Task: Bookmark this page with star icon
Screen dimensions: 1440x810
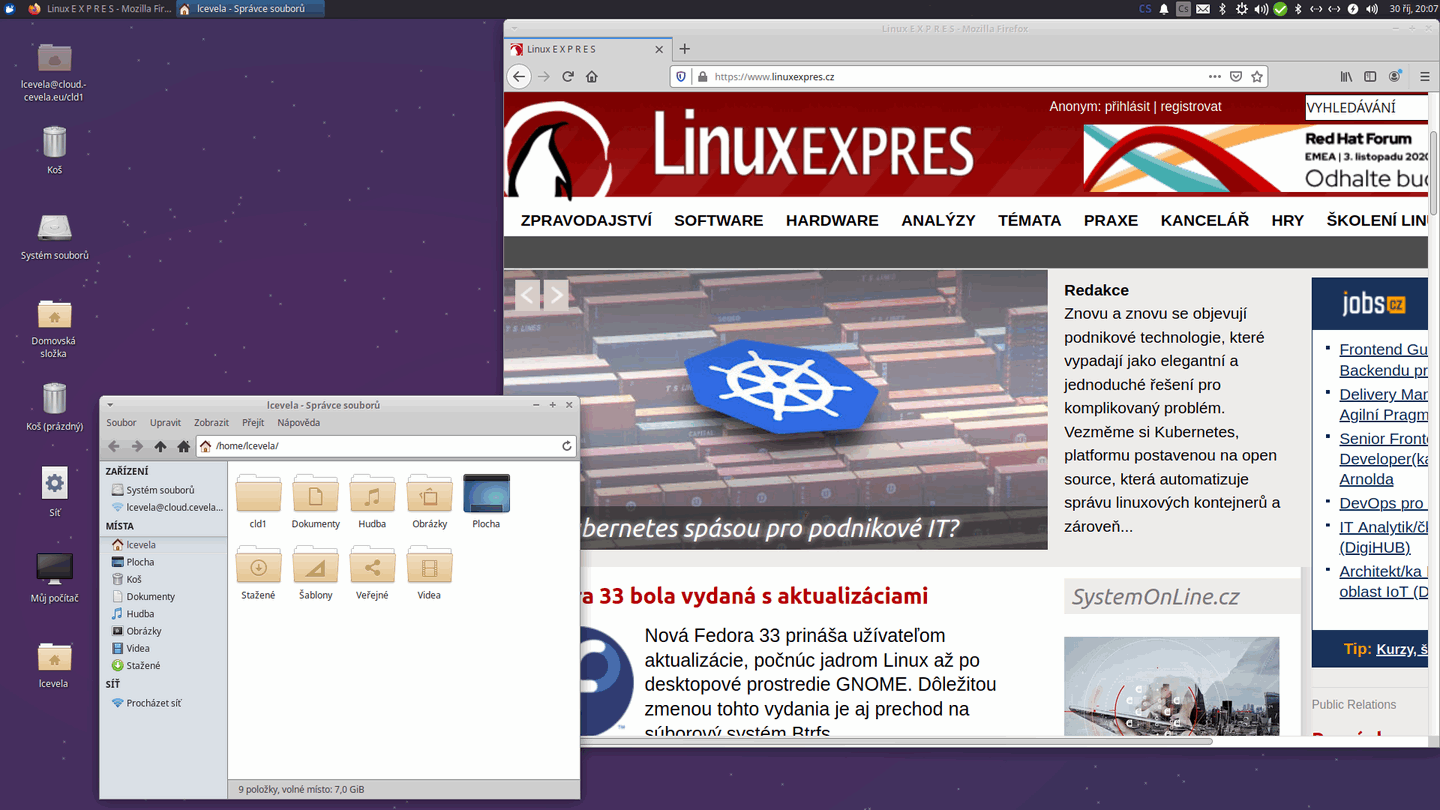Action: pyautogui.click(x=1257, y=76)
